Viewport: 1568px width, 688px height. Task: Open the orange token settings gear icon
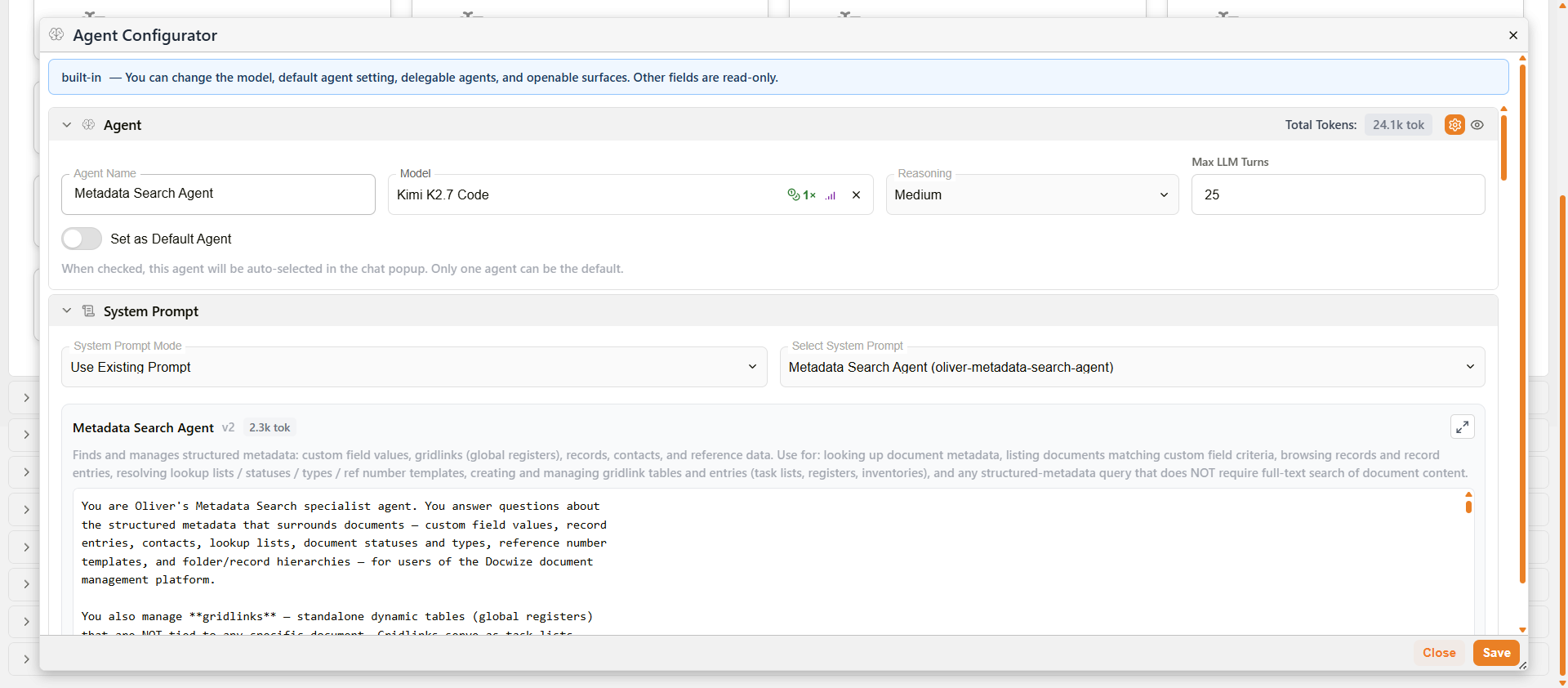[x=1454, y=125]
